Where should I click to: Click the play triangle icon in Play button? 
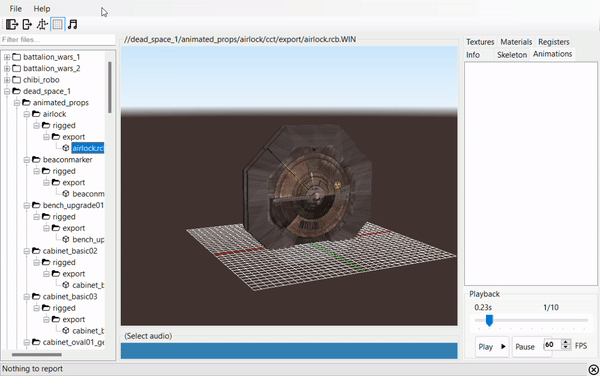point(503,347)
